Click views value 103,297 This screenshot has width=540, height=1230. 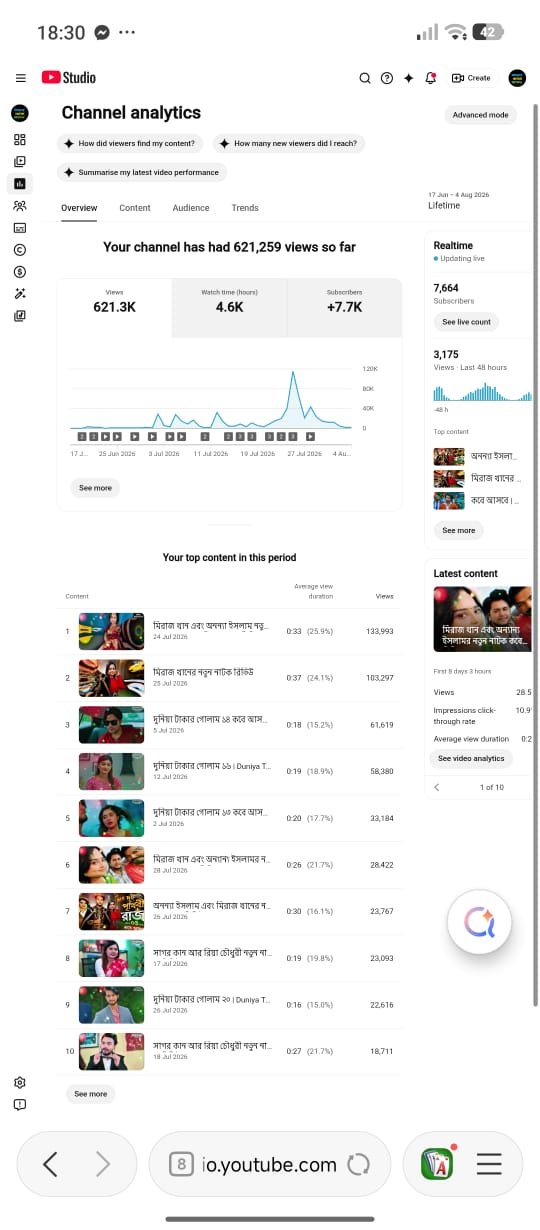pos(380,678)
